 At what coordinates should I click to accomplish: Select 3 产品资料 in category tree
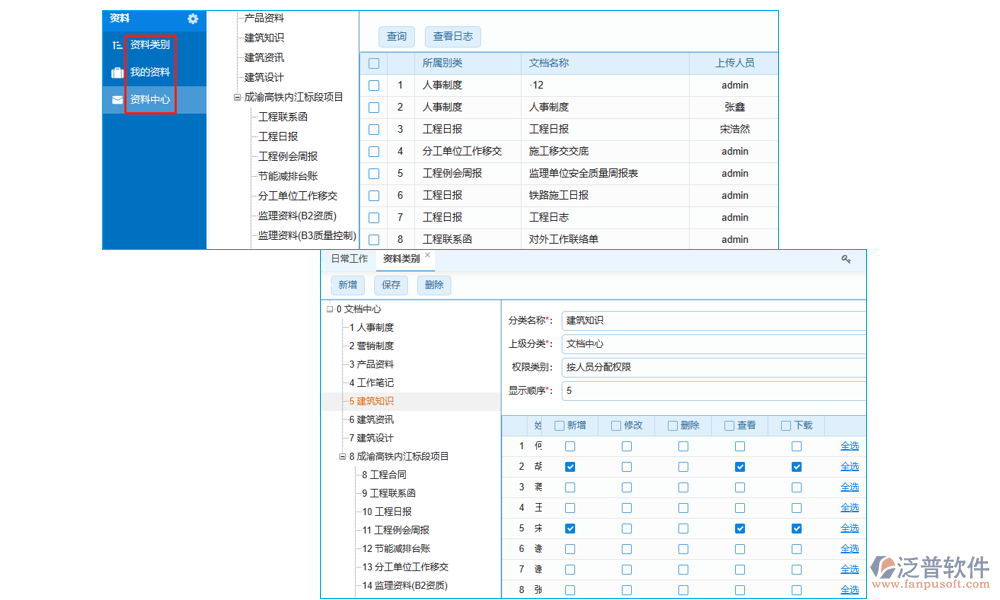pyautogui.click(x=372, y=365)
